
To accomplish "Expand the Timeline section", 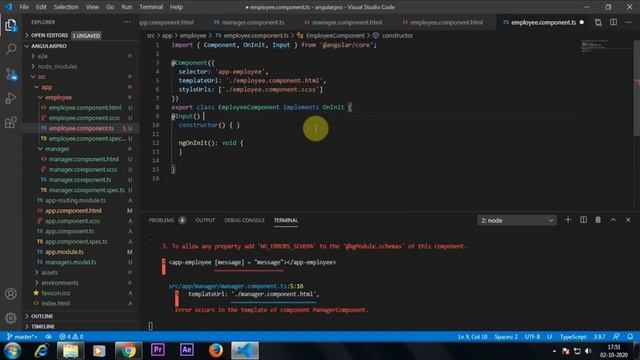I will click(43, 327).
